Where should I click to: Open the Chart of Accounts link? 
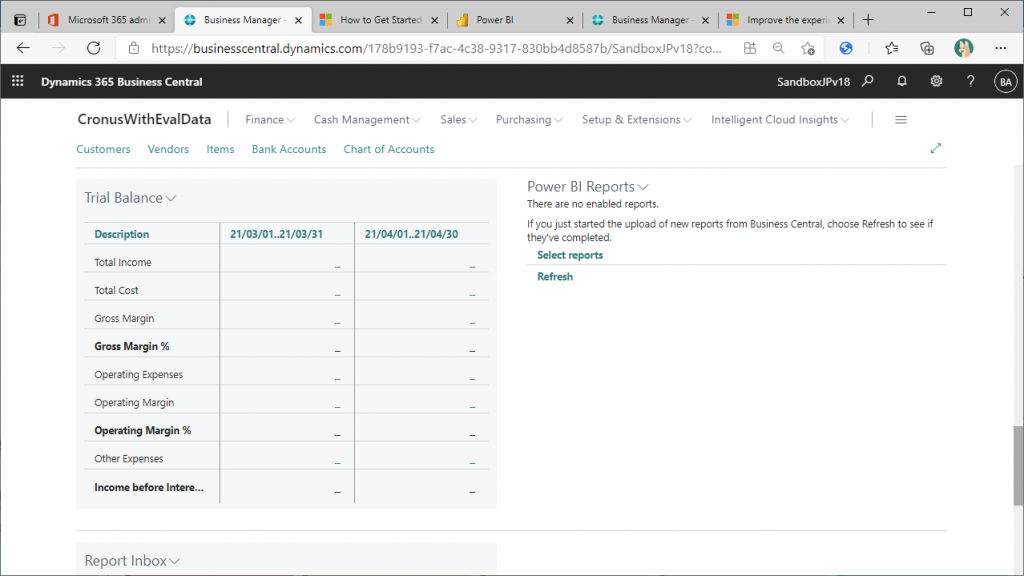pyautogui.click(x=389, y=149)
